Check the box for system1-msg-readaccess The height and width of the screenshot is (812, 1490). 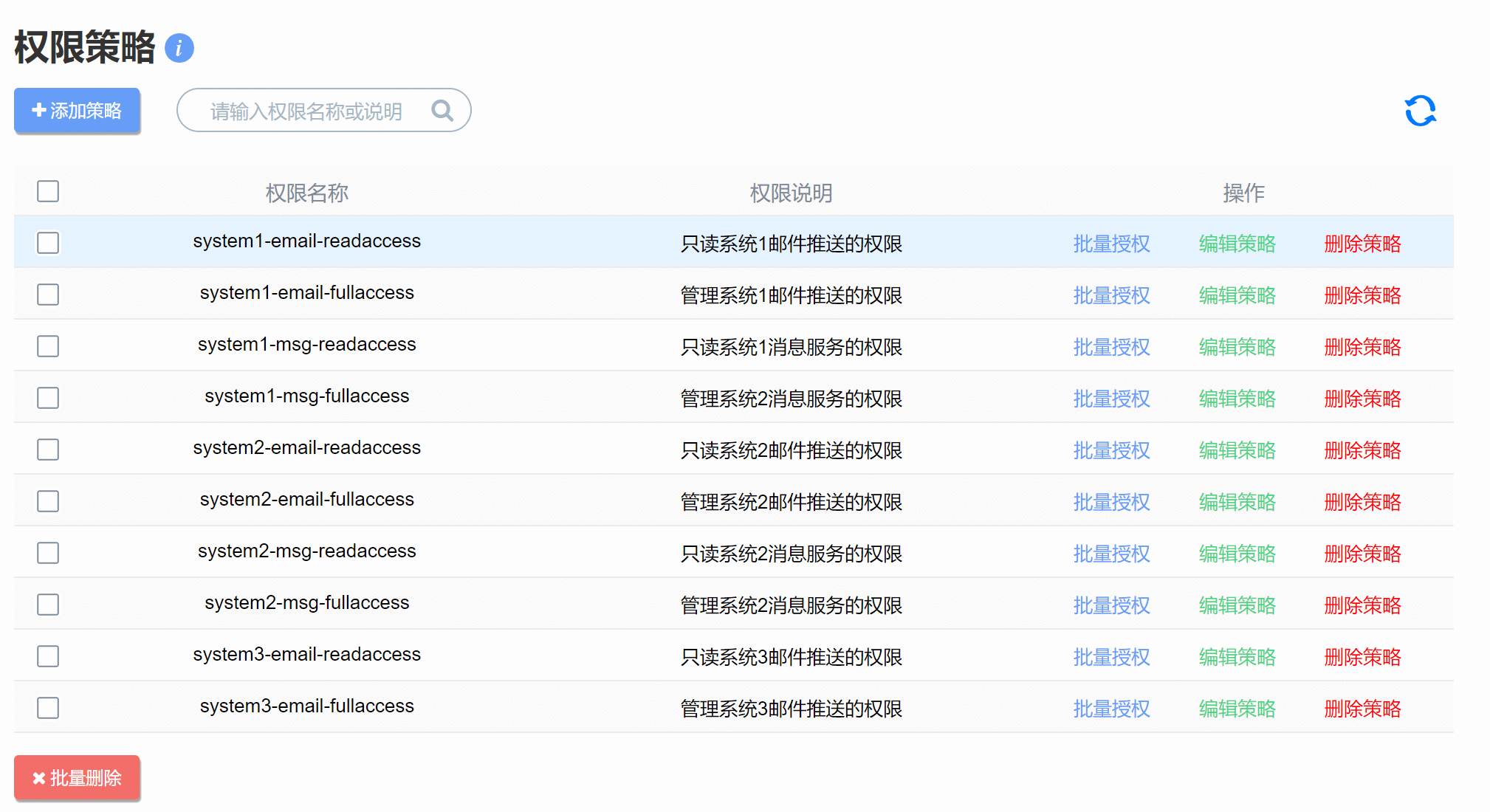pos(48,346)
